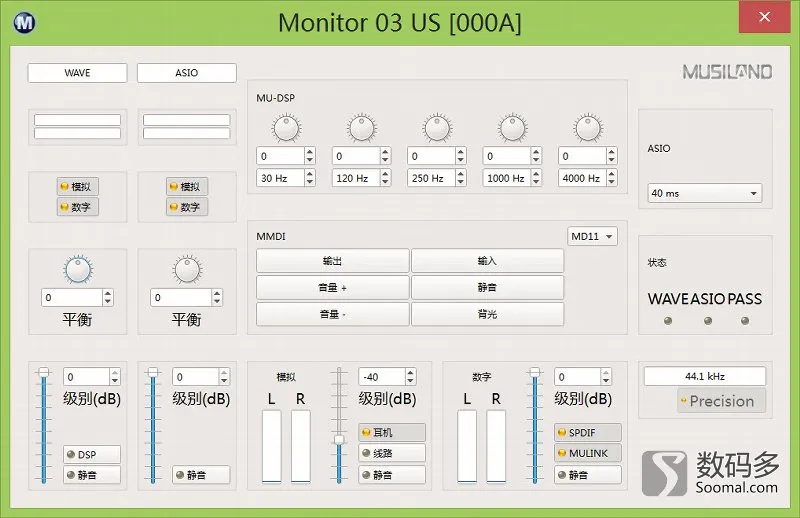Image resolution: width=800 pixels, height=518 pixels.
Task: Step the 120 Hz frequency spinner
Action: coord(385,178)
